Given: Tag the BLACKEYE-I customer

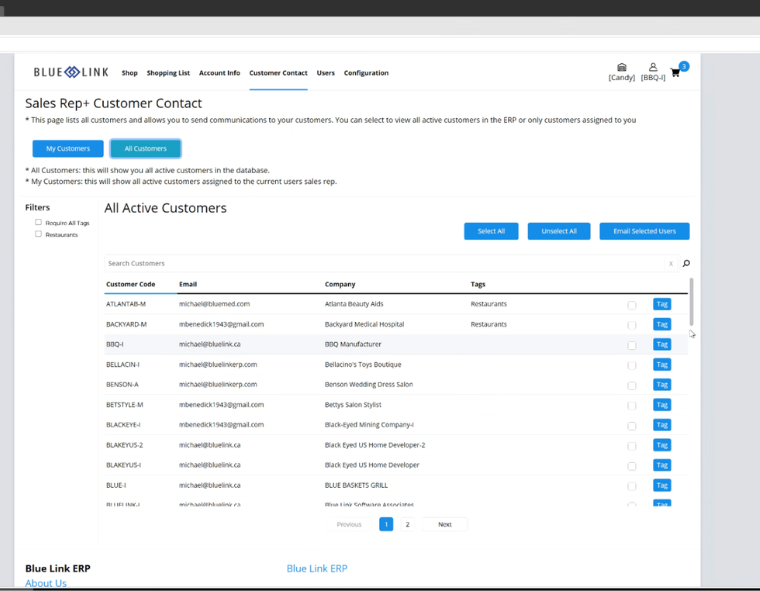Looking at the screenshot, I should tap(662, 425).
